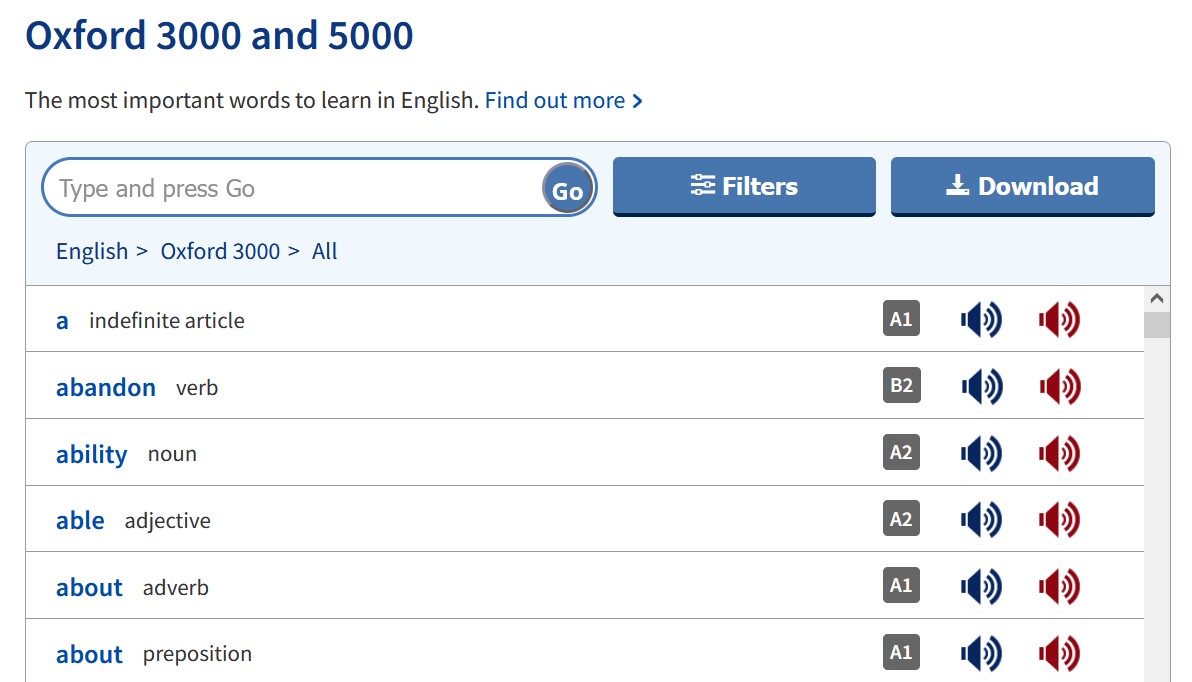
Task: Select 'English' in the breadcrumb
Action: (x=92, y=251)
